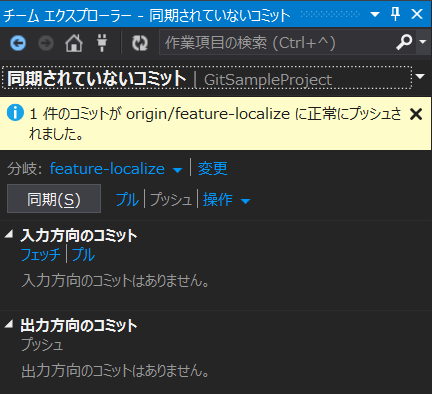The width and height of the screenshot is (432, 394).
Task: Click the フェッチ link
Action: pos(41,255)
